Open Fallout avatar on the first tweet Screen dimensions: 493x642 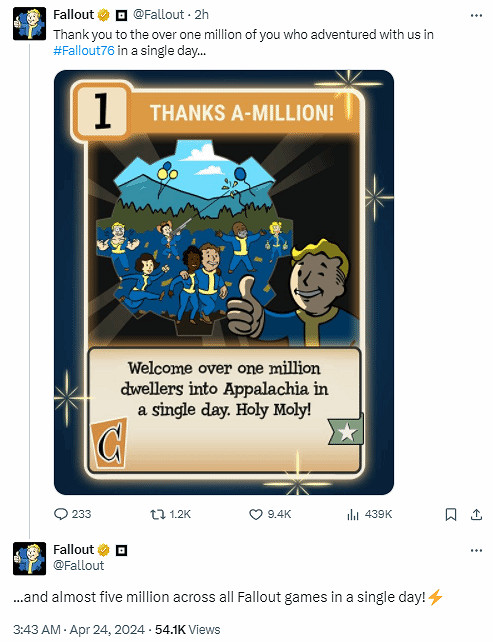coord(29,24)
